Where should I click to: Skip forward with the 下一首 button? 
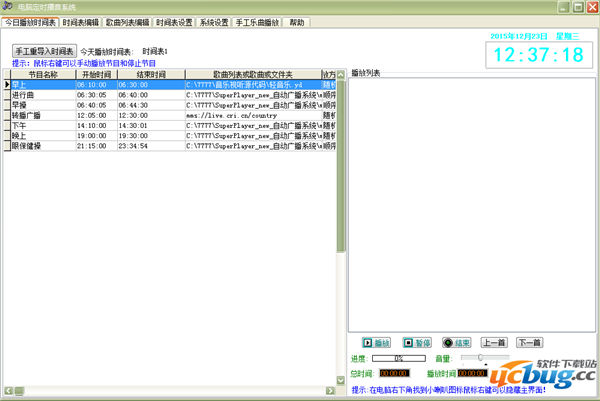pyautogui.click(x=530, y=342)
